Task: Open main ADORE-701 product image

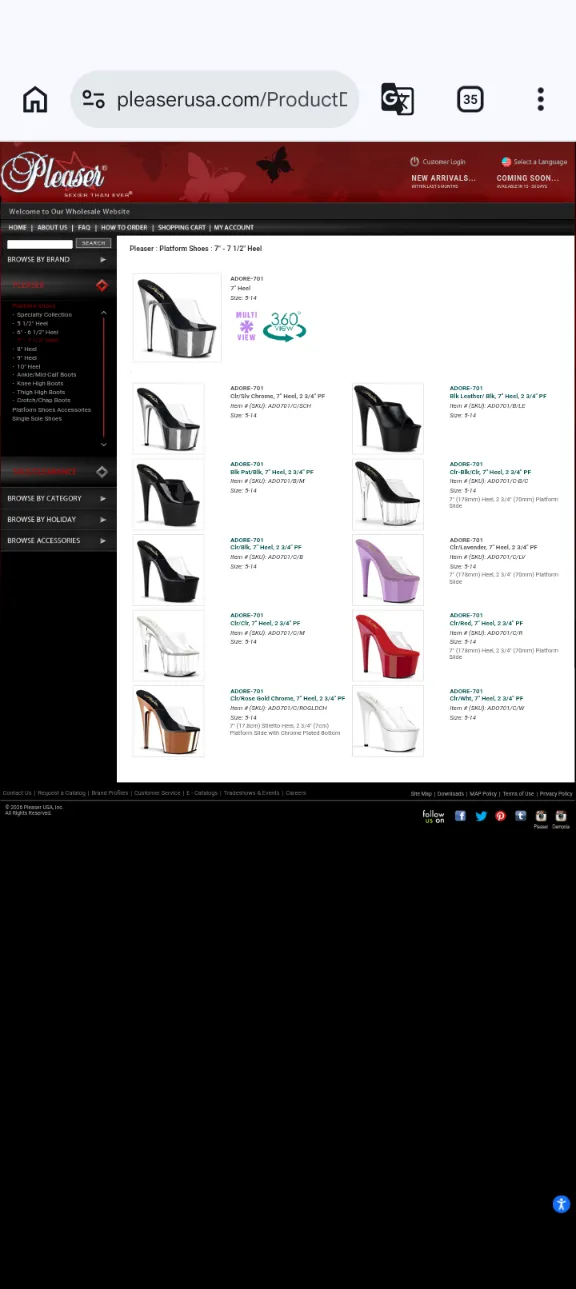Action: [x=177, y=317]
